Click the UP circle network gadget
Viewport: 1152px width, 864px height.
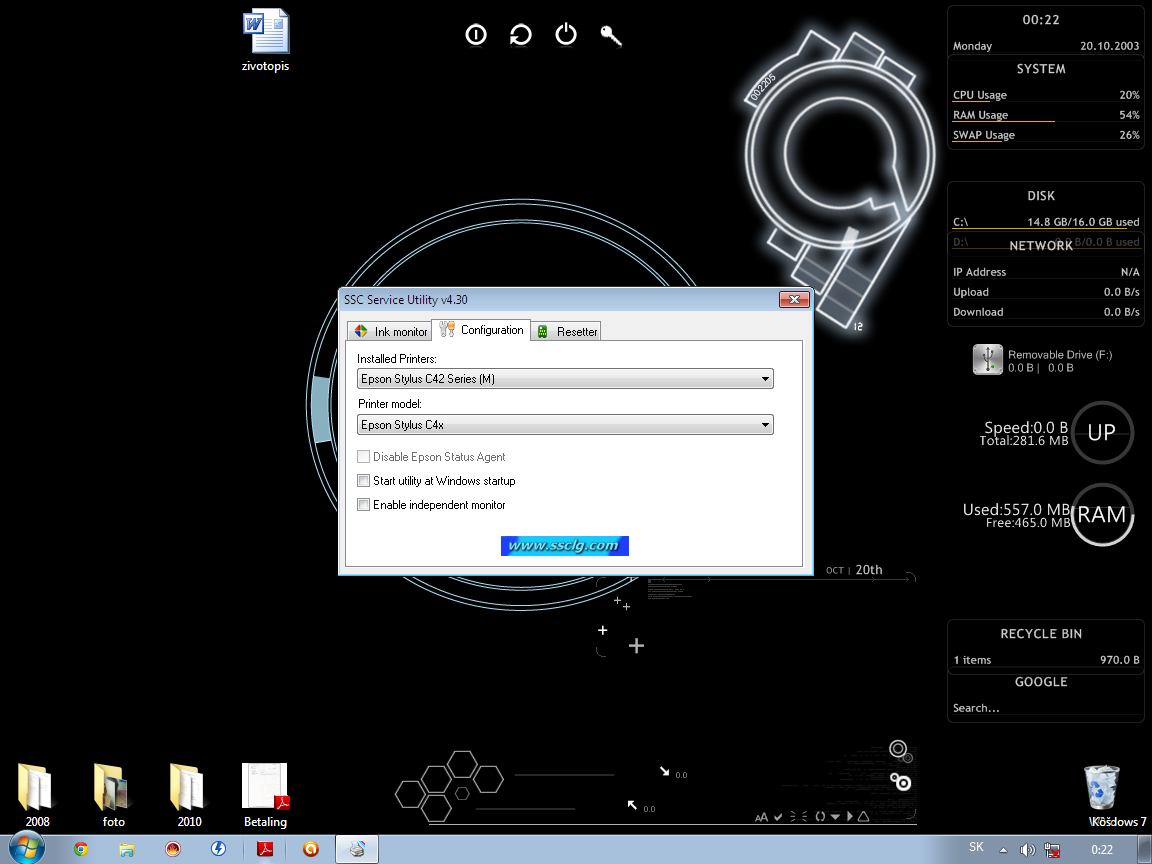(1102, 432)
